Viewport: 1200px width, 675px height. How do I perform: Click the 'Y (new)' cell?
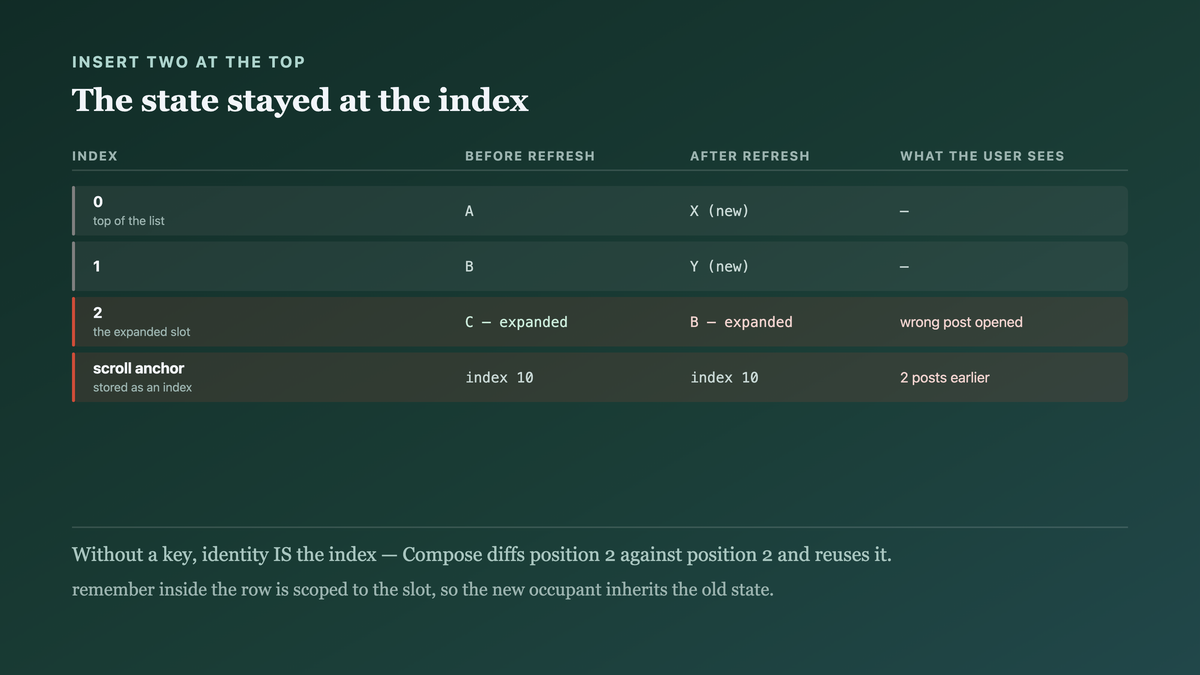[x=719, y=267]
